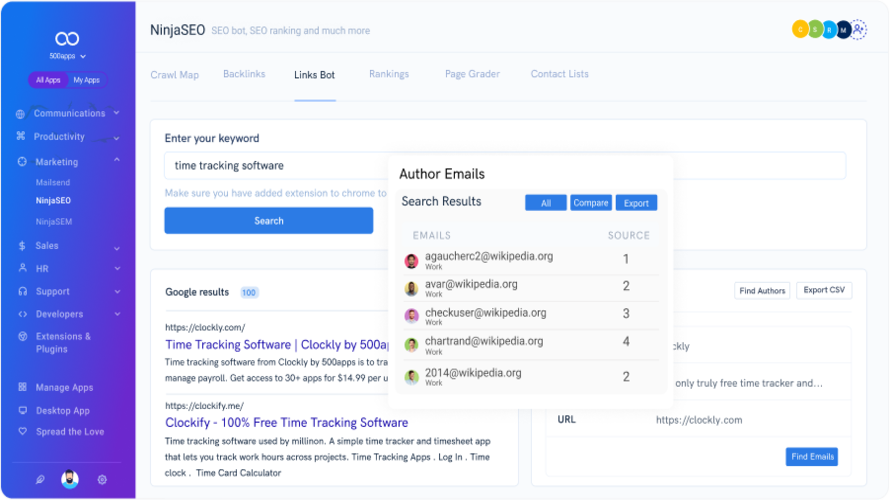Toggle to My Apps view

pos(87,80)
